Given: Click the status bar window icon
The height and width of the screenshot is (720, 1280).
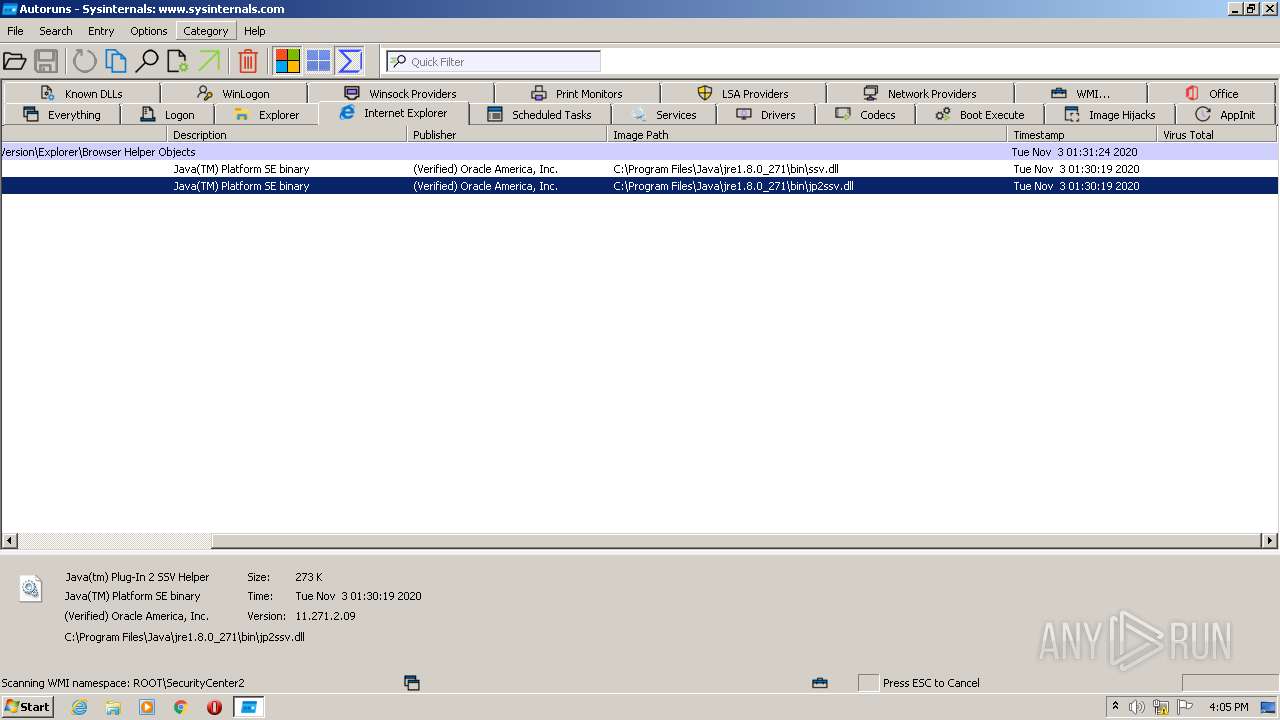Looking at the screenshot, I should pos(412,683).
